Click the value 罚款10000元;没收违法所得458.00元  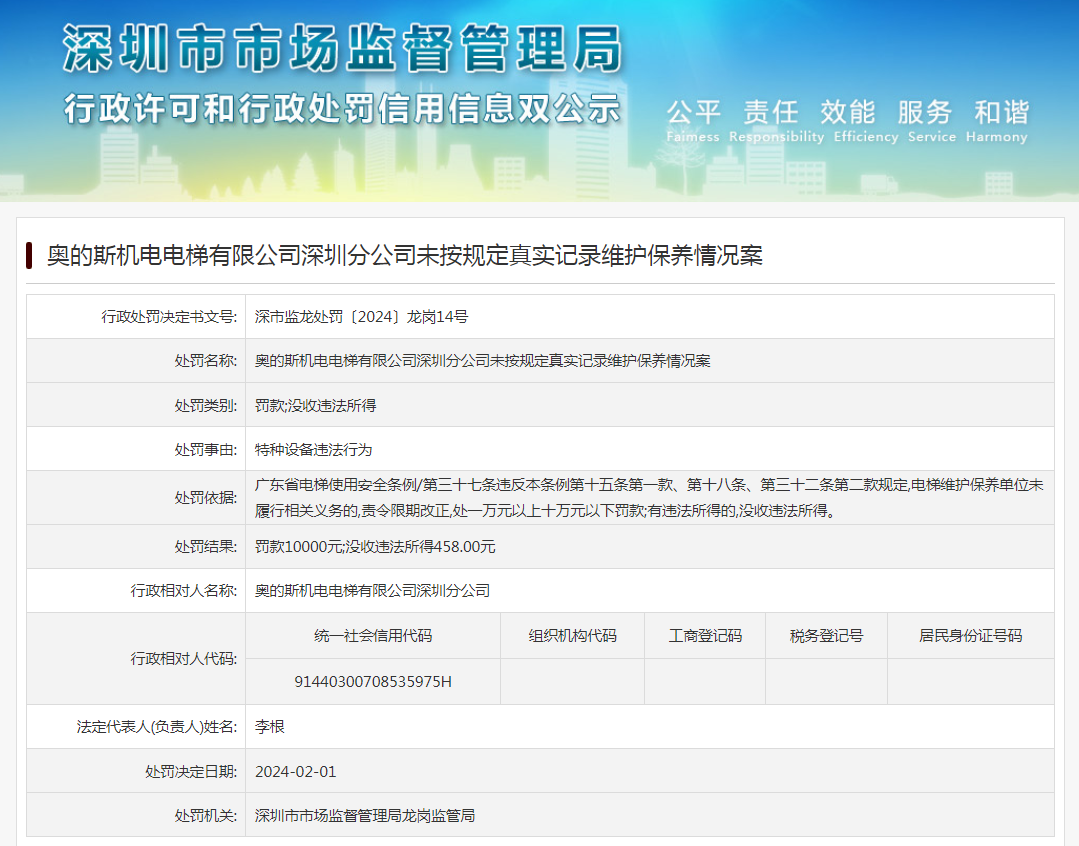(375, 547)
